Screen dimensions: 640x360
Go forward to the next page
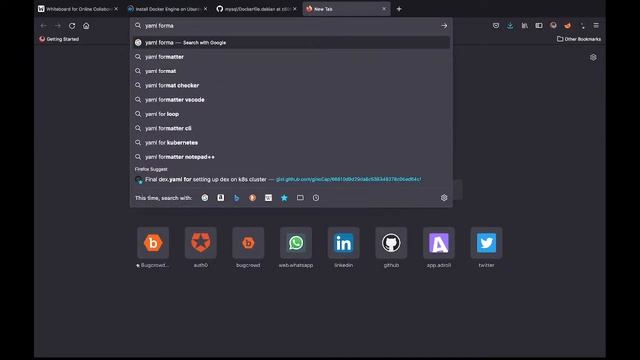[58, 26]
